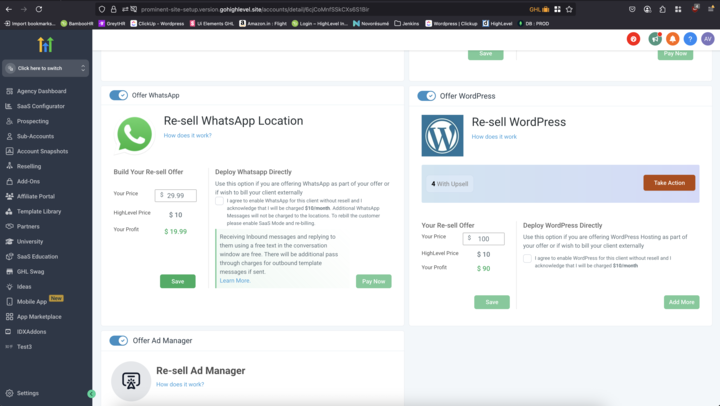720x406 pixels.
Task: Click the Add-Ons lock icon
Action: coord(9,181)
